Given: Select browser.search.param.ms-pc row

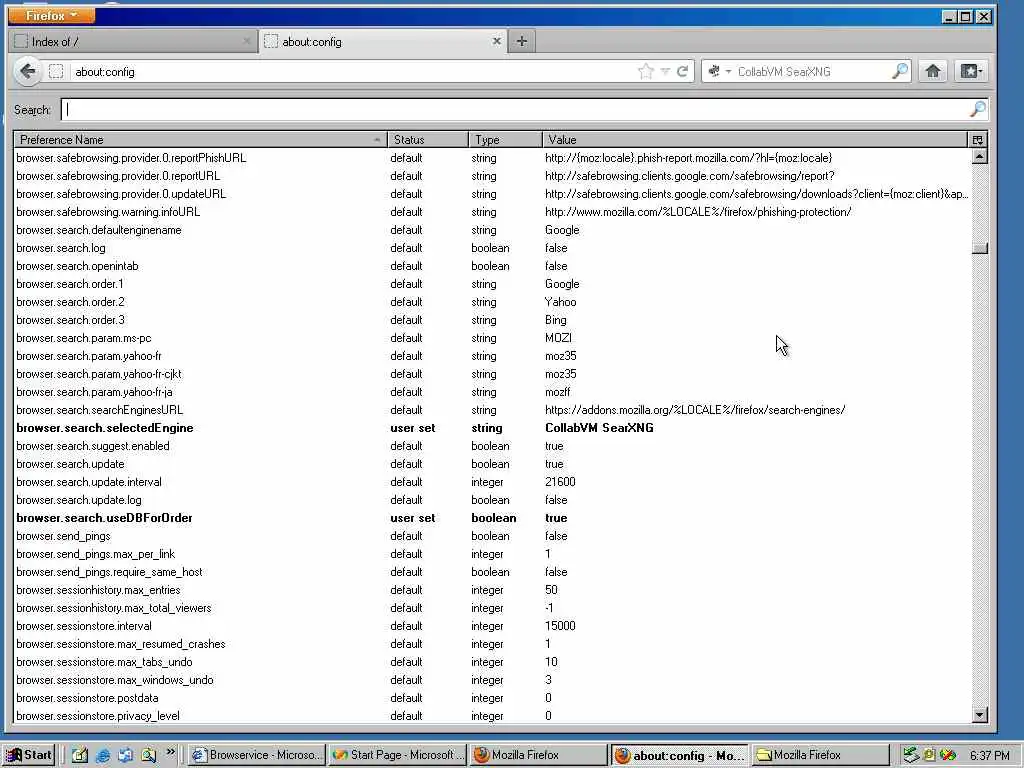Looking at the screenshot, I should click(492, 338).
